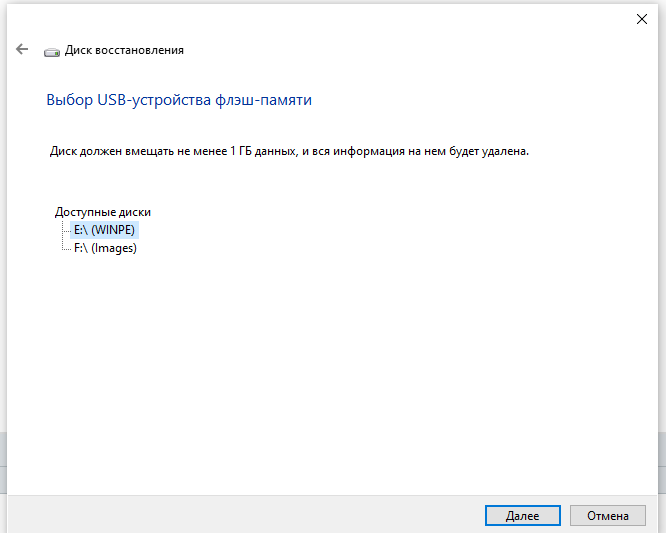The image size is (666, 533).
Task: Select the E:\ (WINPE) drive
Action: (x=105, y=230)
